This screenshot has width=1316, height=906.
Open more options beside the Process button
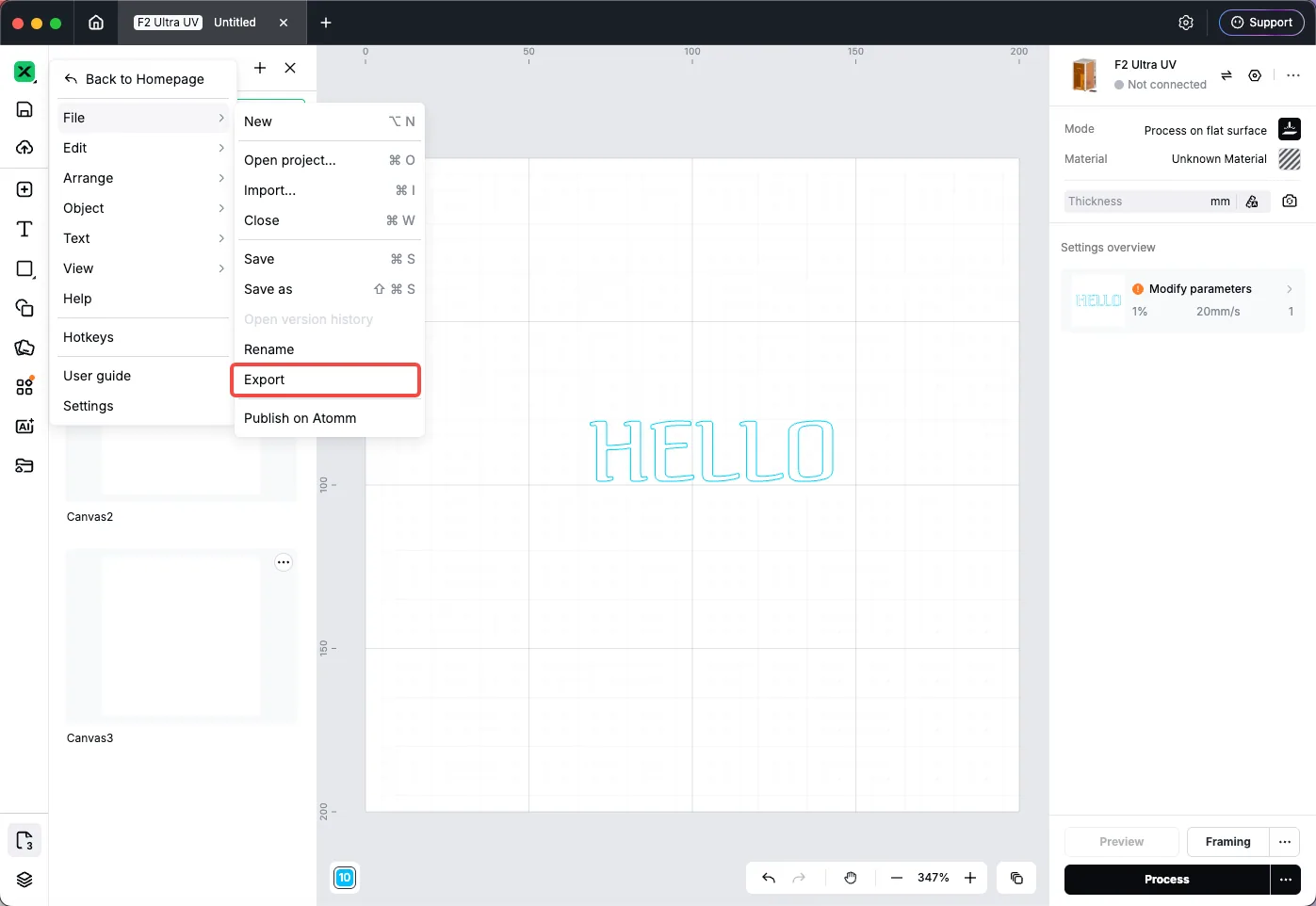1286,880
